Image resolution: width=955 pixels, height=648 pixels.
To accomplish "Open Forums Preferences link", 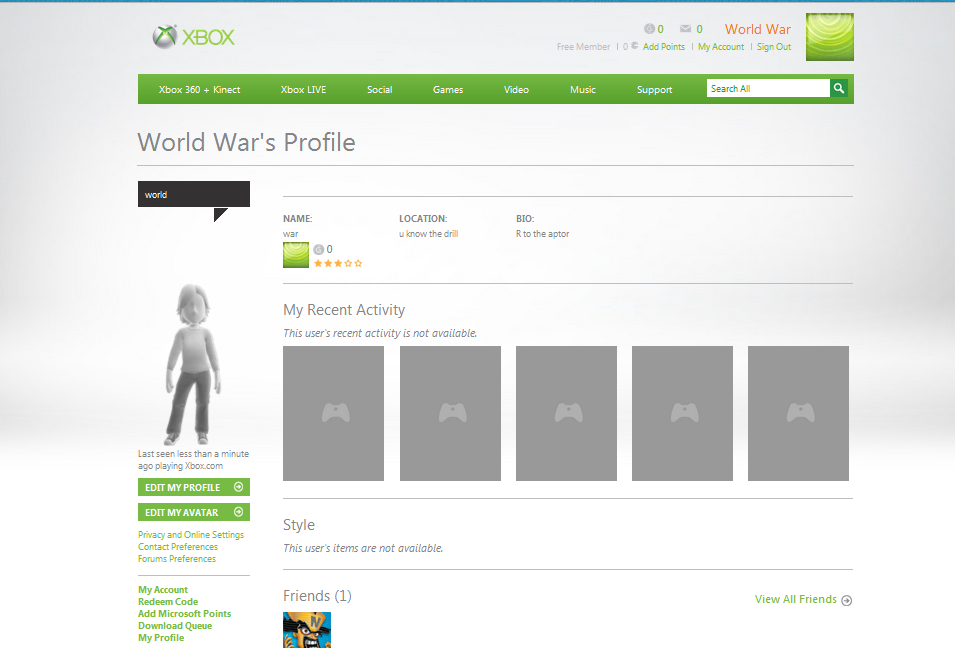I will (x=177, y=559).
